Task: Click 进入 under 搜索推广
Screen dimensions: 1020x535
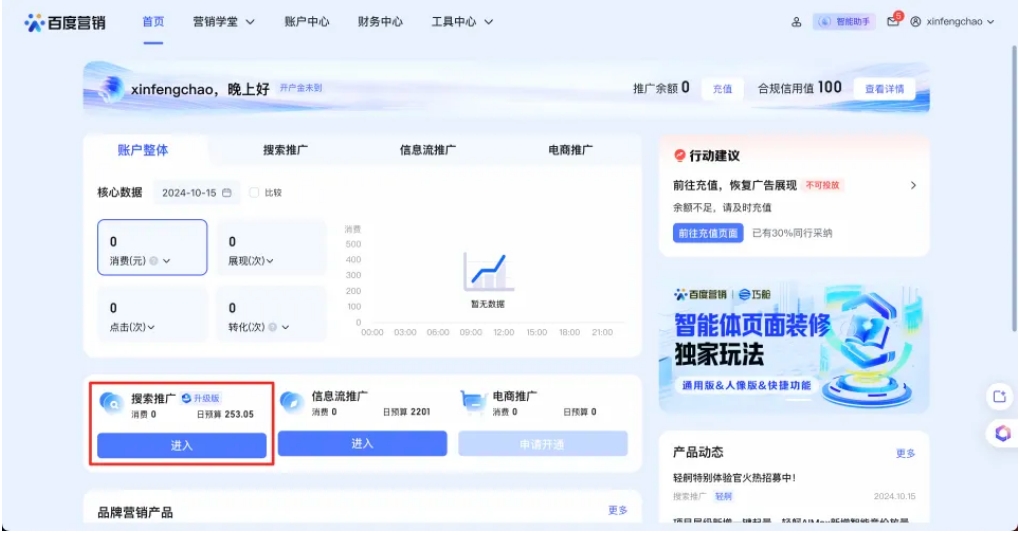Action: coord(181,446)
